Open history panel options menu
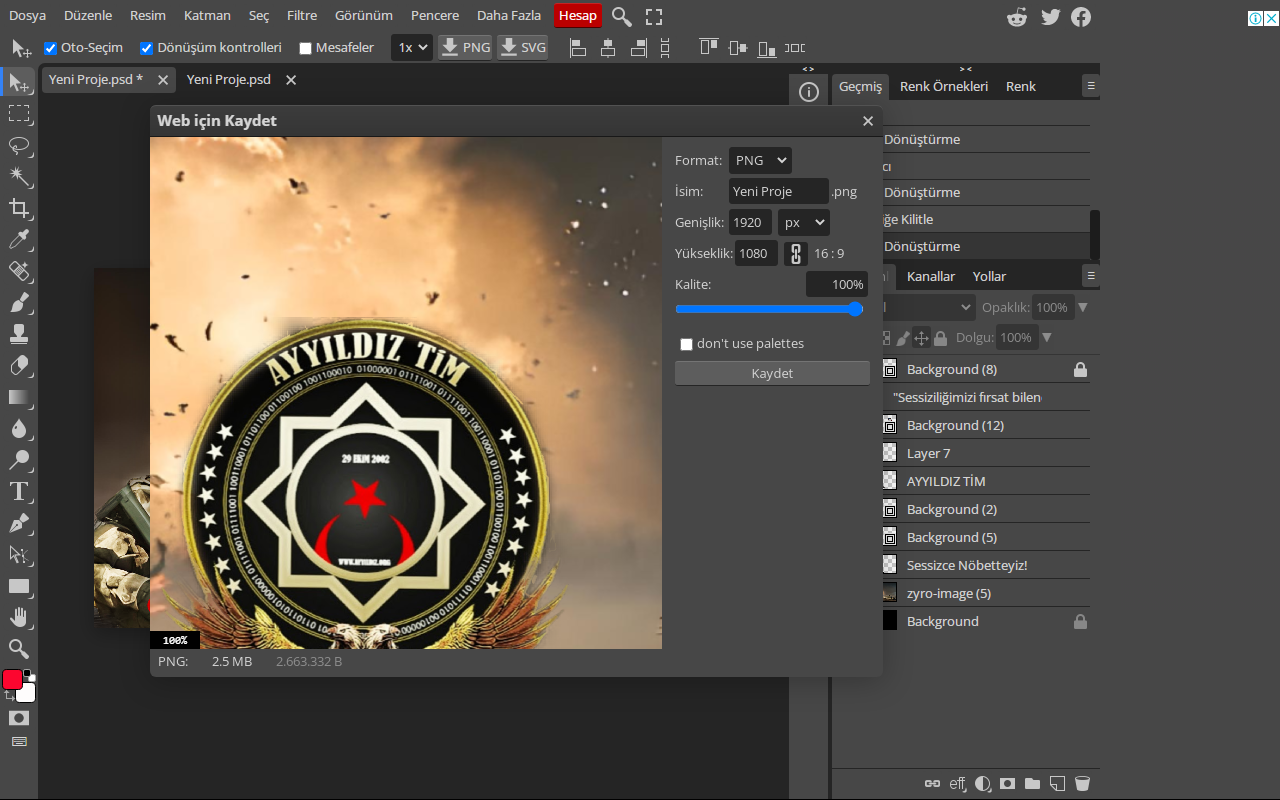Image resolution: width=1280 pixels, height=800 pixels. (1091, 86)
